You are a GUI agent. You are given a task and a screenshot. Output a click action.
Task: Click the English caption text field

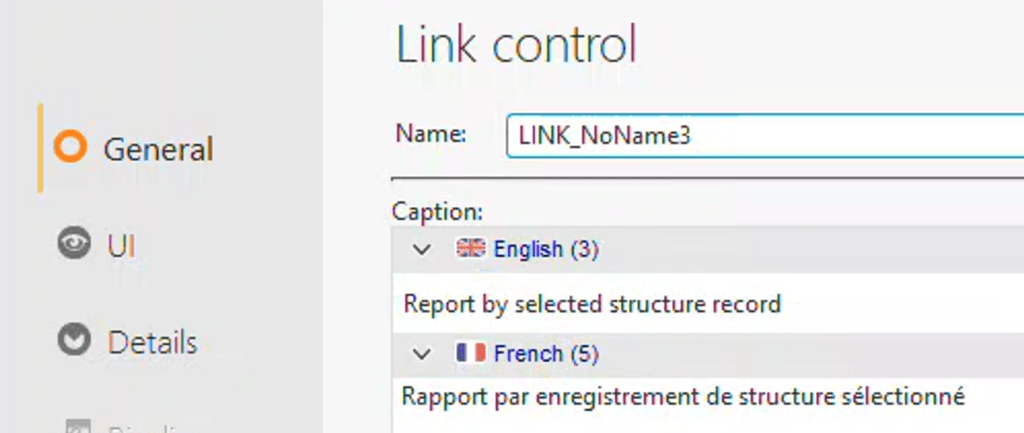click(x=700, y=303)
